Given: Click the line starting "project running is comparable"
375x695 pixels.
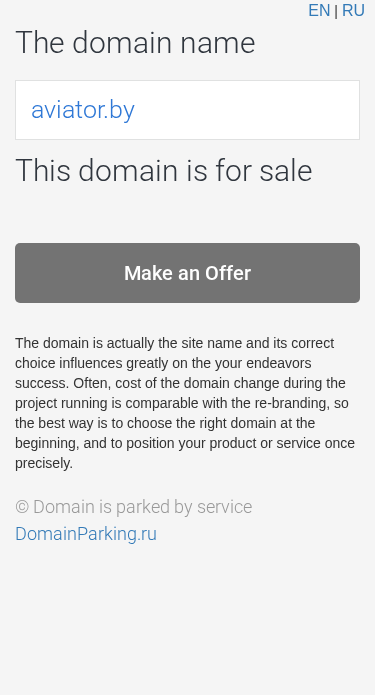Looking at the screenshot, I should click(x=182, y=403).
